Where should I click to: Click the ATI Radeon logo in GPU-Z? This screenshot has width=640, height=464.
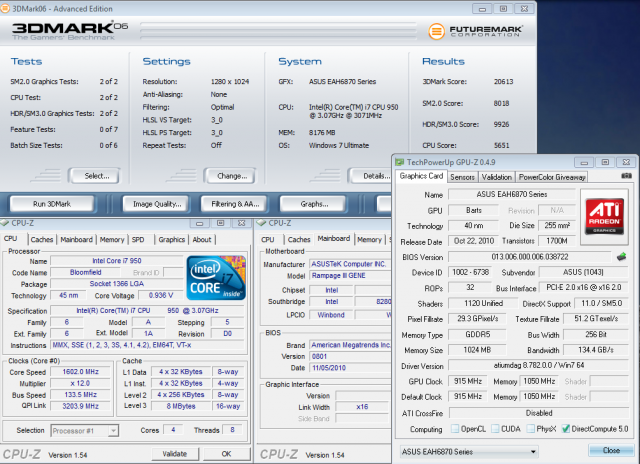[x=604, y=216]
